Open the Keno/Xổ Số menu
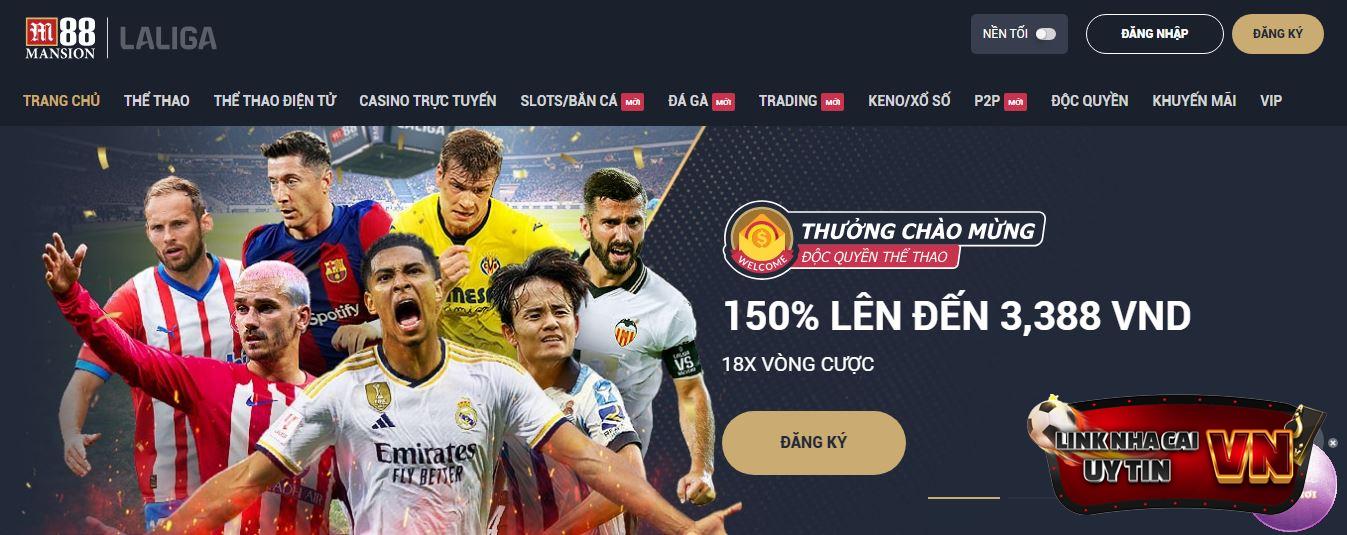 tap(909, 101)
